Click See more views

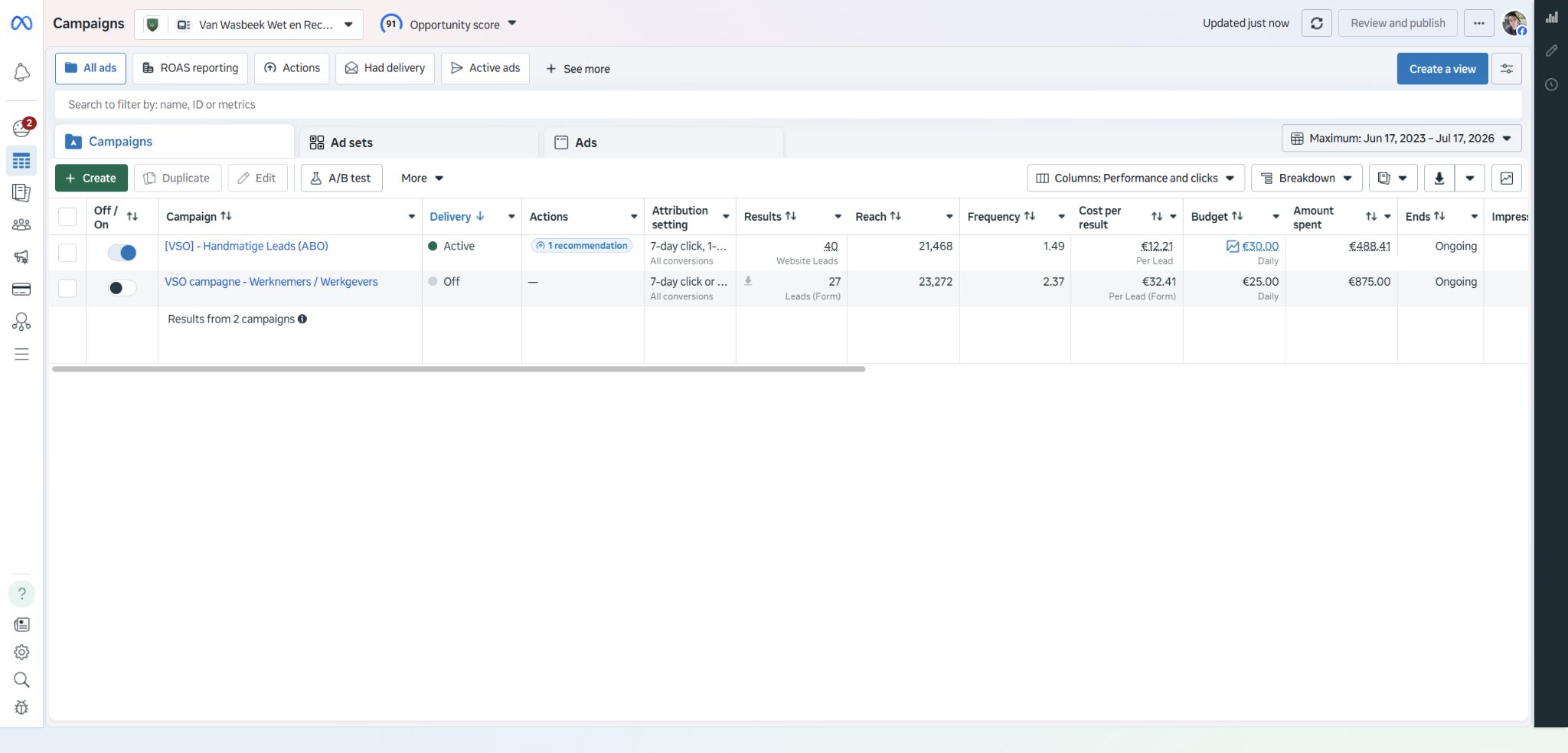coord(577,69)
